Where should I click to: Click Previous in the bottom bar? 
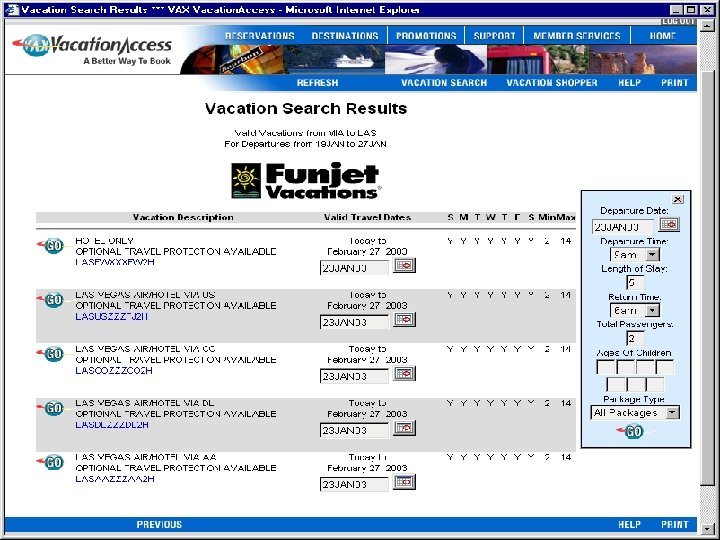tap(159, 524)
